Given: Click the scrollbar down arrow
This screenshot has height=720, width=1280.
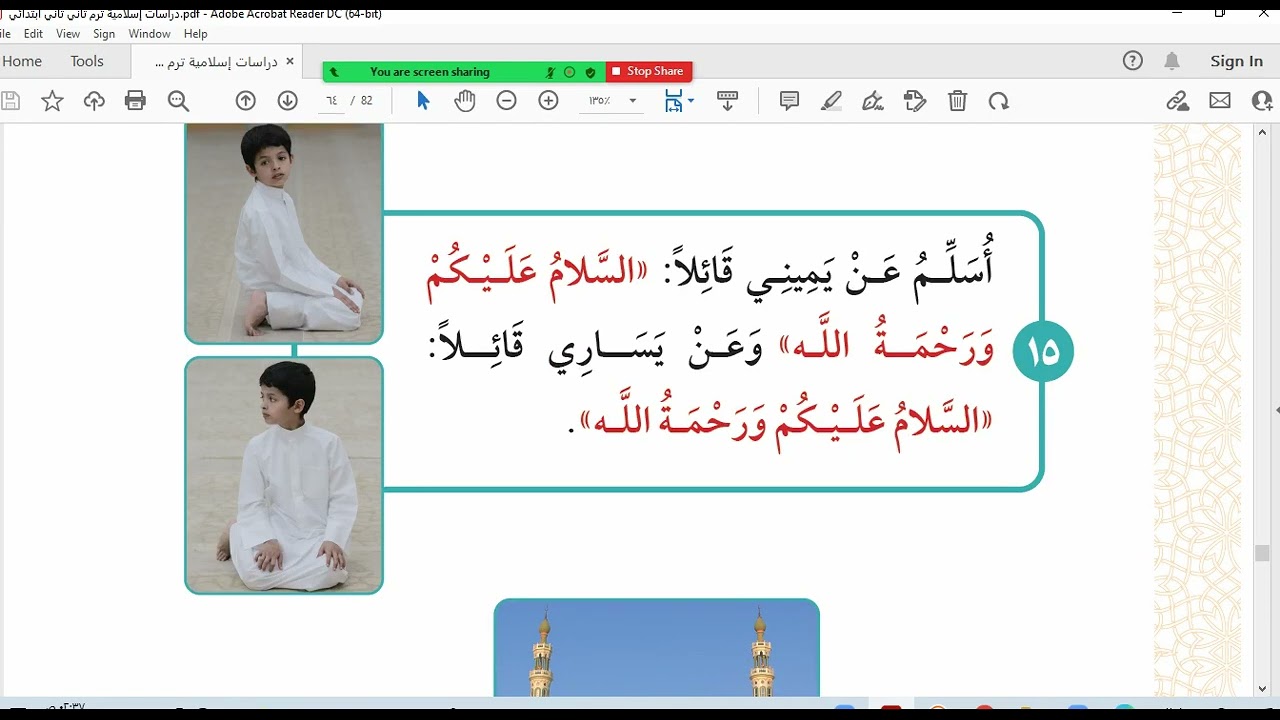Looking at the screenshot, I should (1262, 688).
